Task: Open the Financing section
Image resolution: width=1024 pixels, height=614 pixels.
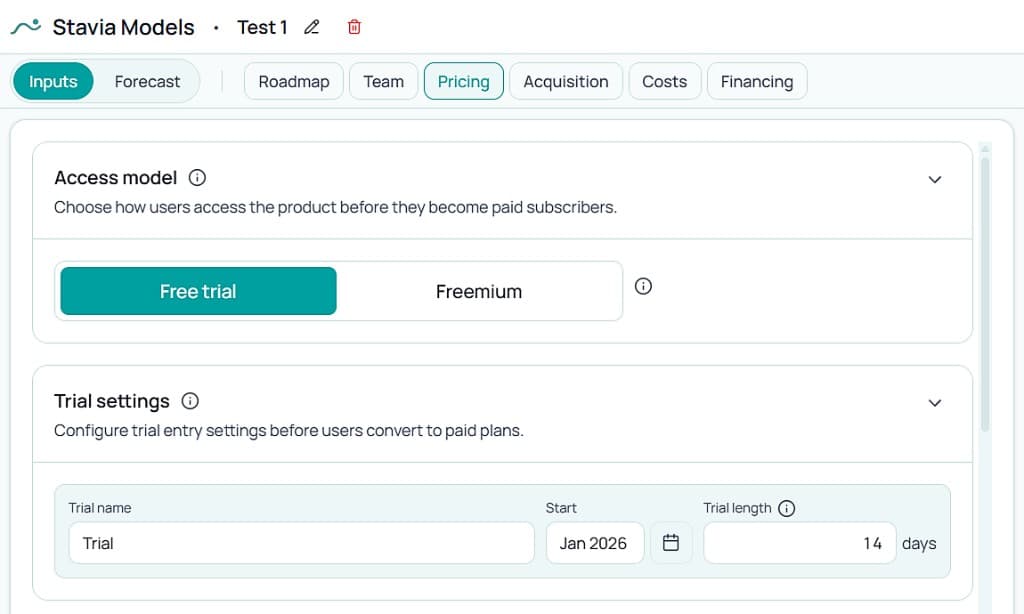Action: coord(757,81)
